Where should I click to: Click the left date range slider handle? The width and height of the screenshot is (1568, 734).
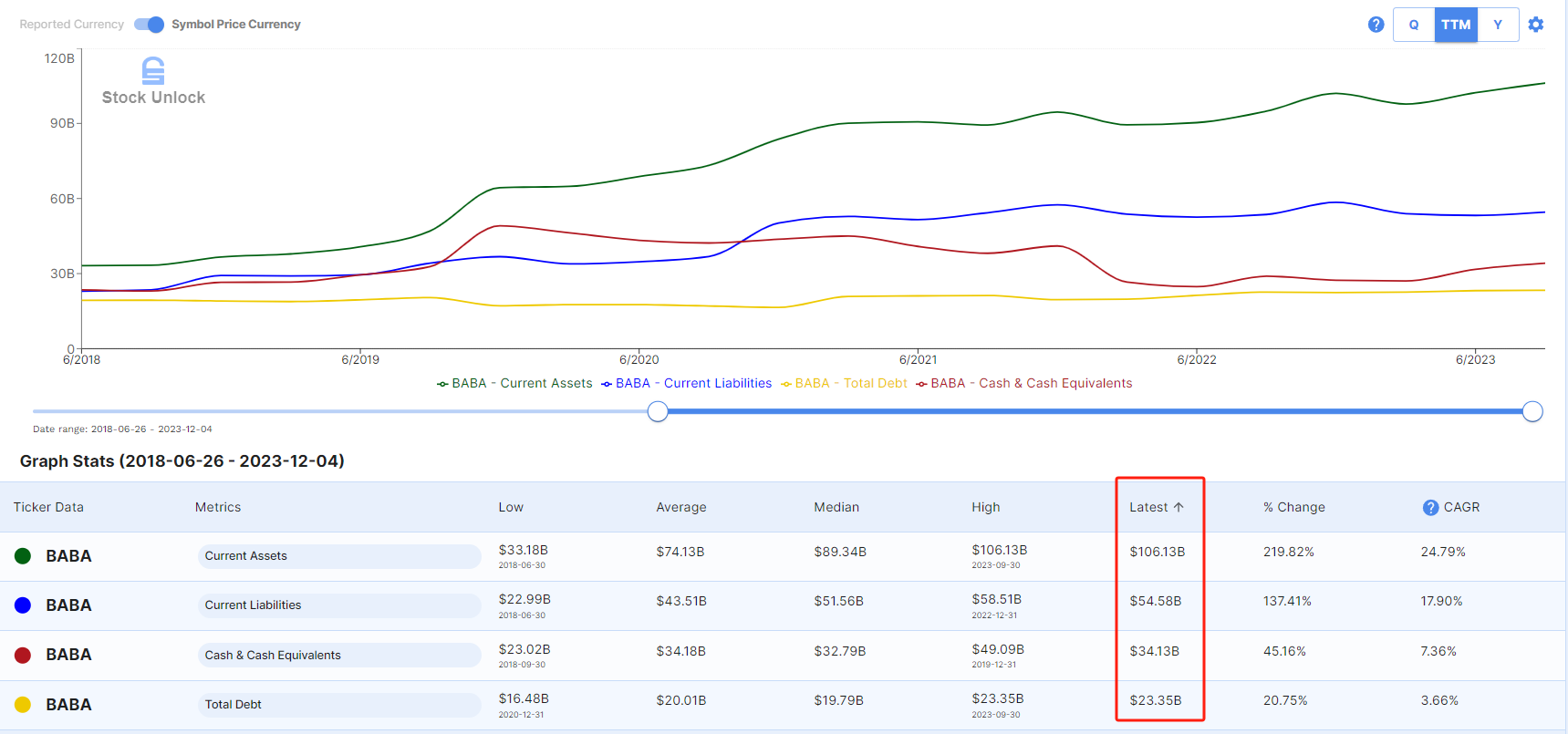[658, 412]
